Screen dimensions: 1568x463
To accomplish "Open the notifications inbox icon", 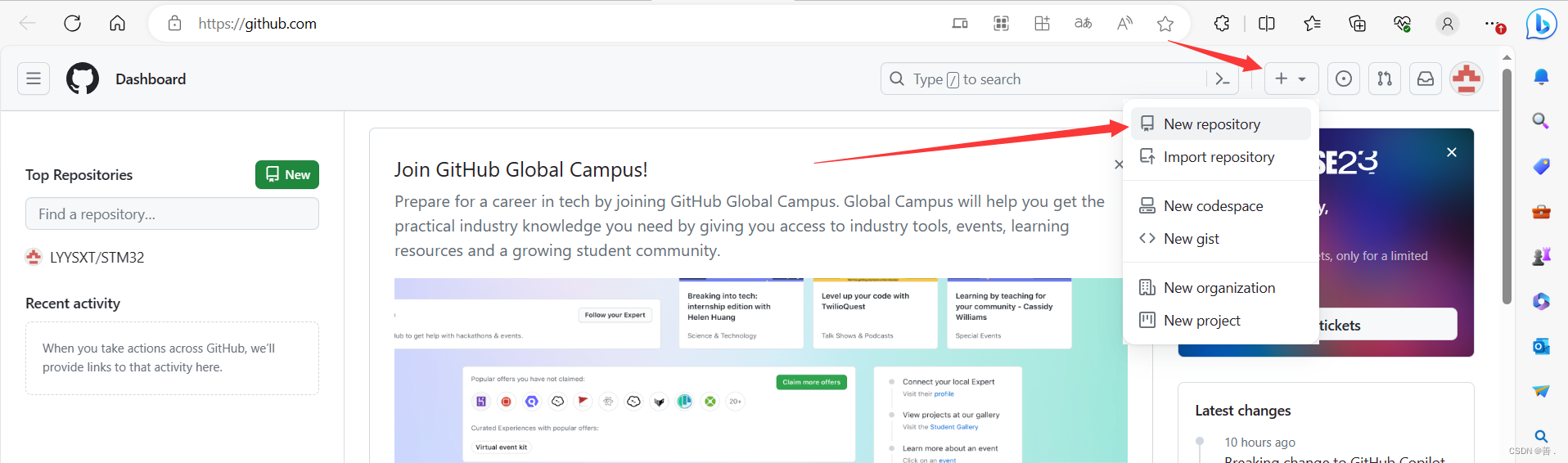I will 1426,79.
